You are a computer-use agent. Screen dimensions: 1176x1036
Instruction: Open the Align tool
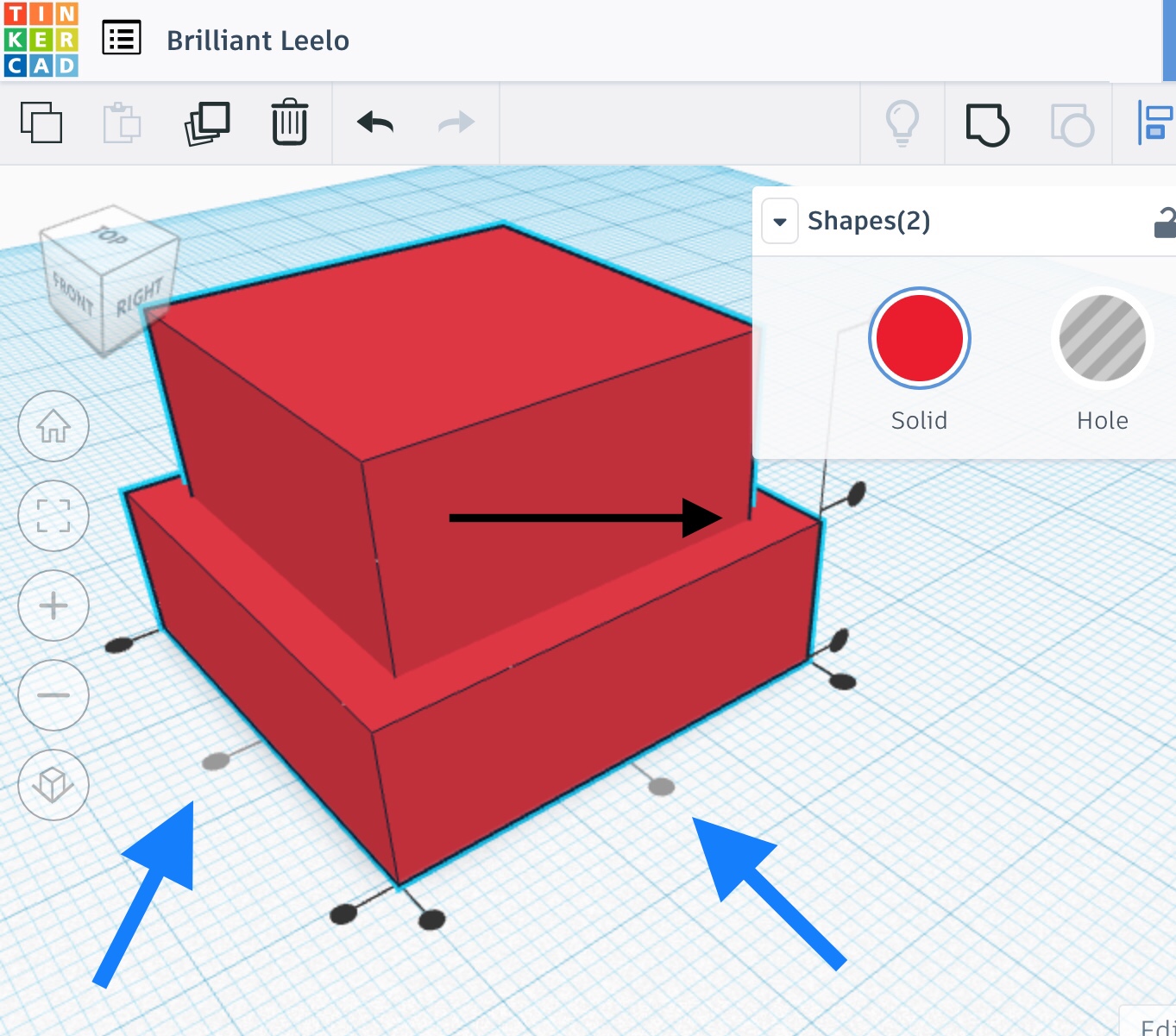(x=1154, y=123)
